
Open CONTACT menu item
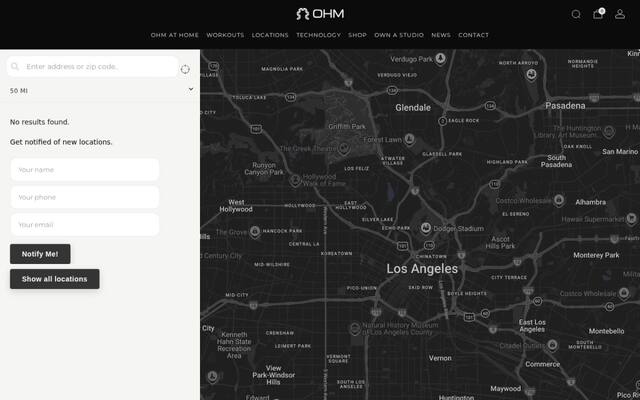[x=473, y=35]
